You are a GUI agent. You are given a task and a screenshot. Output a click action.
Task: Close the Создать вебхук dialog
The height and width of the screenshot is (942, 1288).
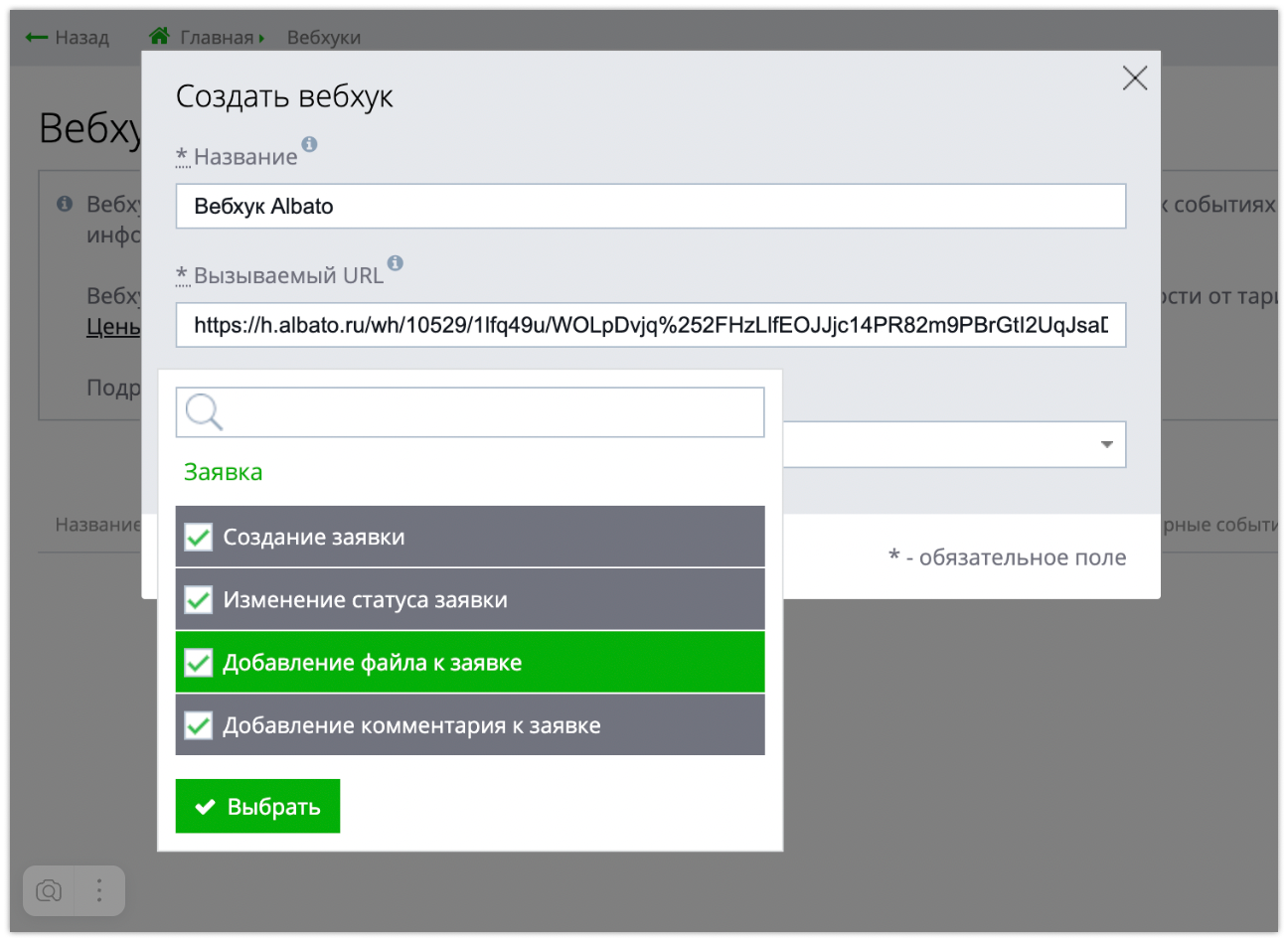click(x=1134, y=78)
